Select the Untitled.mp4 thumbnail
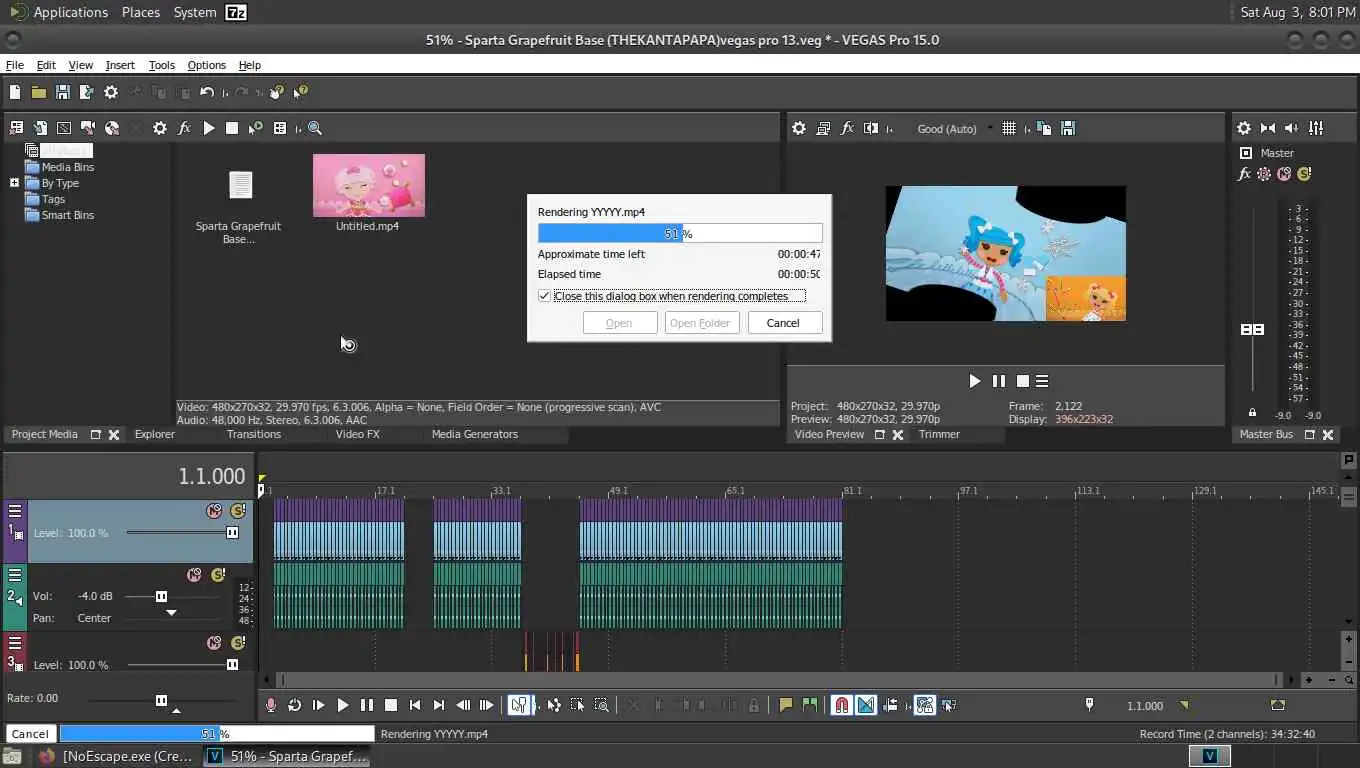1360x768 pixels. tap(369, 185)
